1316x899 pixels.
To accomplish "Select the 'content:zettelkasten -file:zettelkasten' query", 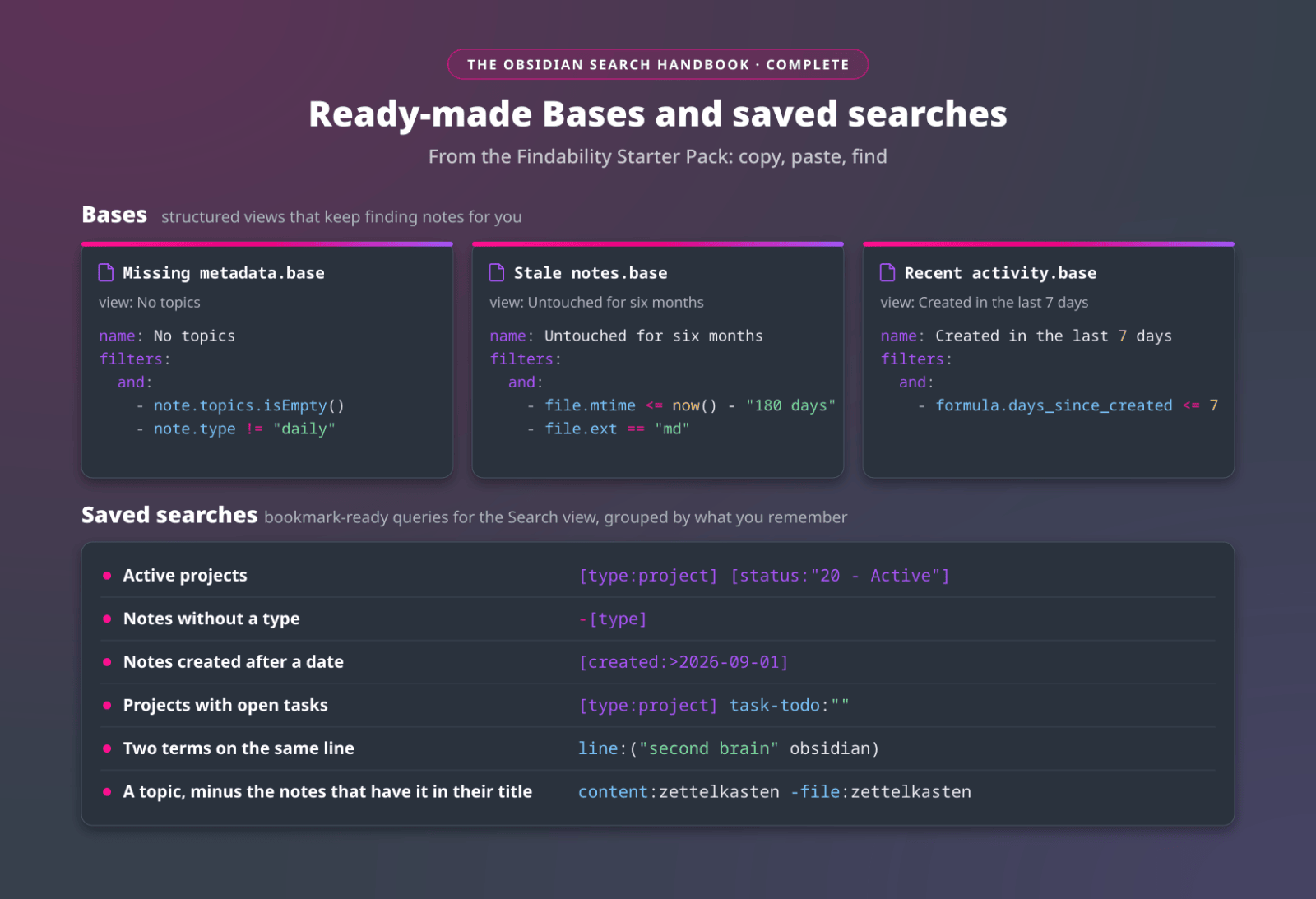I will coord(775,791).
